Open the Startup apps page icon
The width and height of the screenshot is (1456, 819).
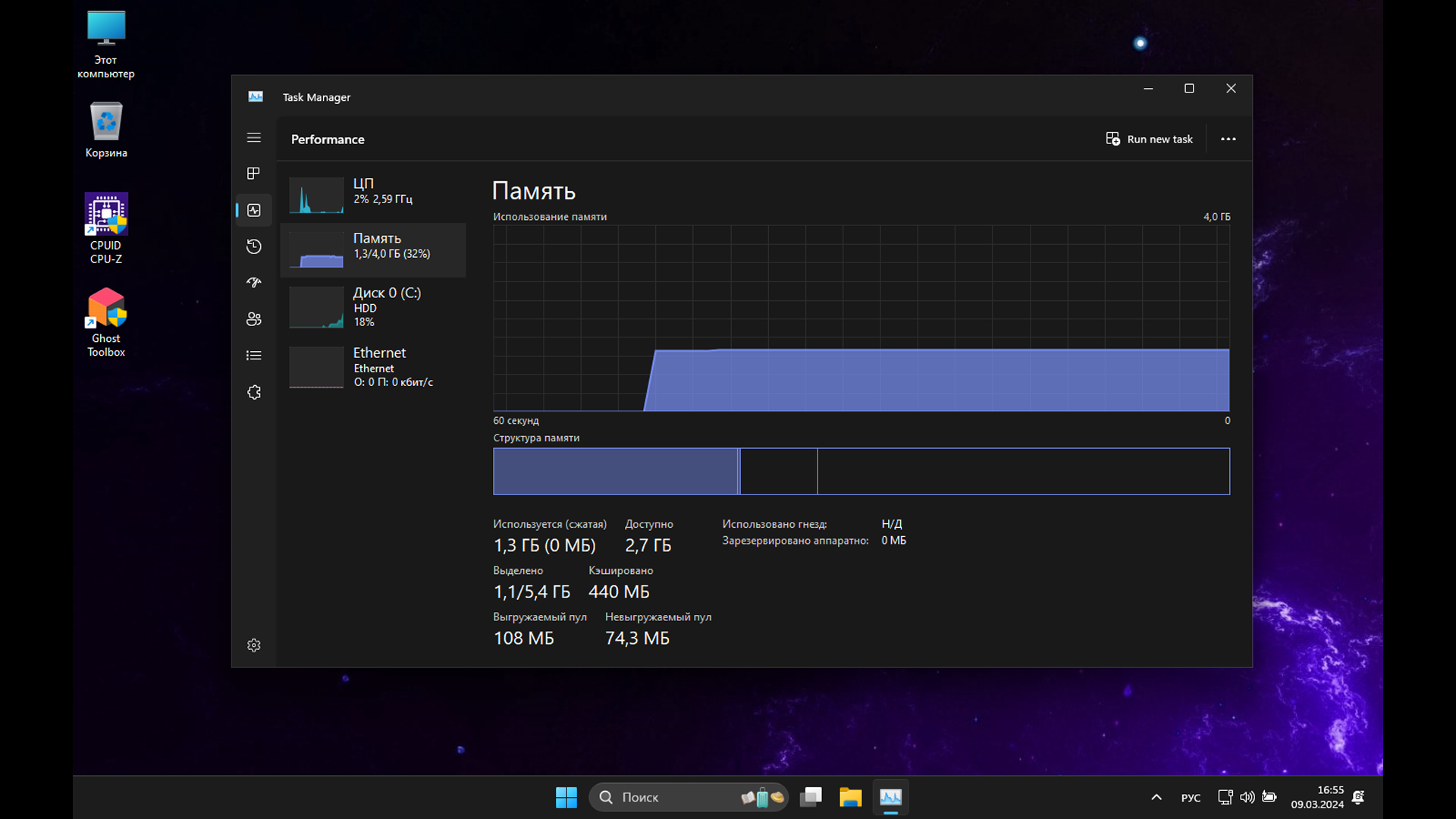pos(253,282)
